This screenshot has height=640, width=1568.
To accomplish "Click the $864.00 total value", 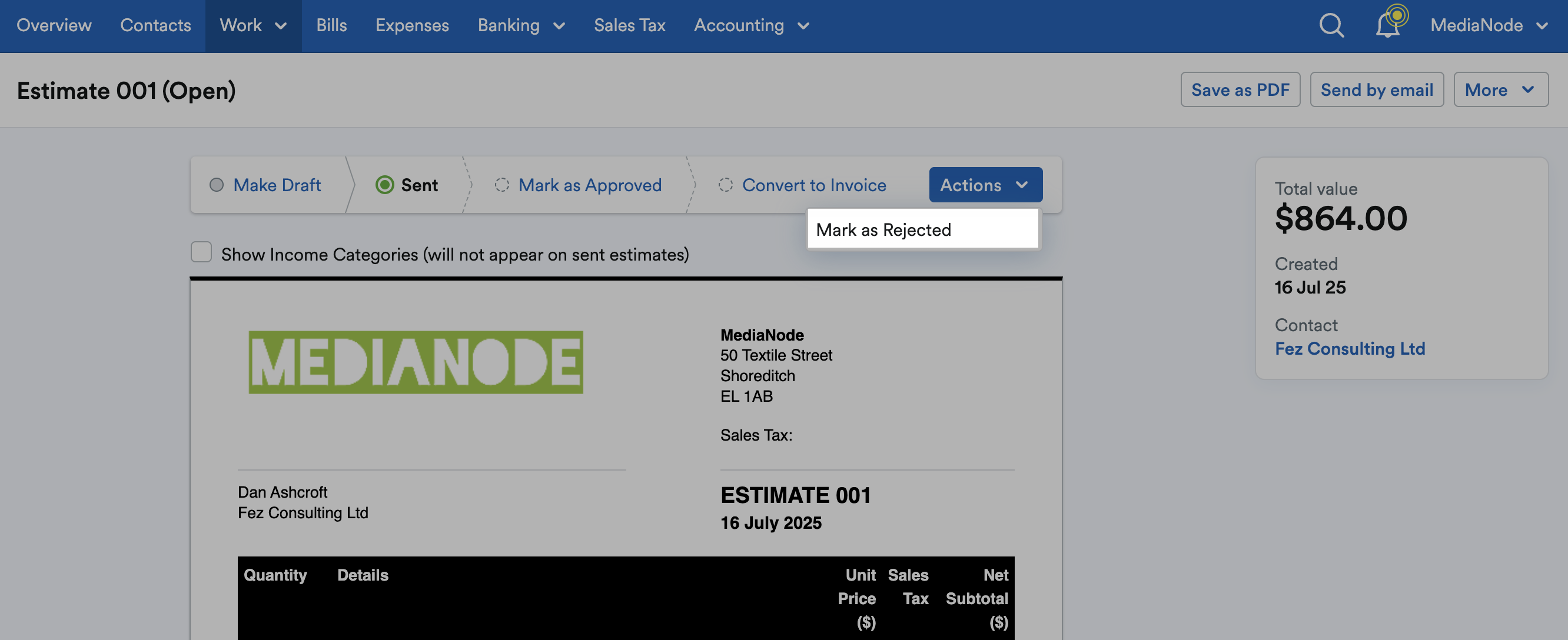I will pyautogui.click(x=1340, y=218).
